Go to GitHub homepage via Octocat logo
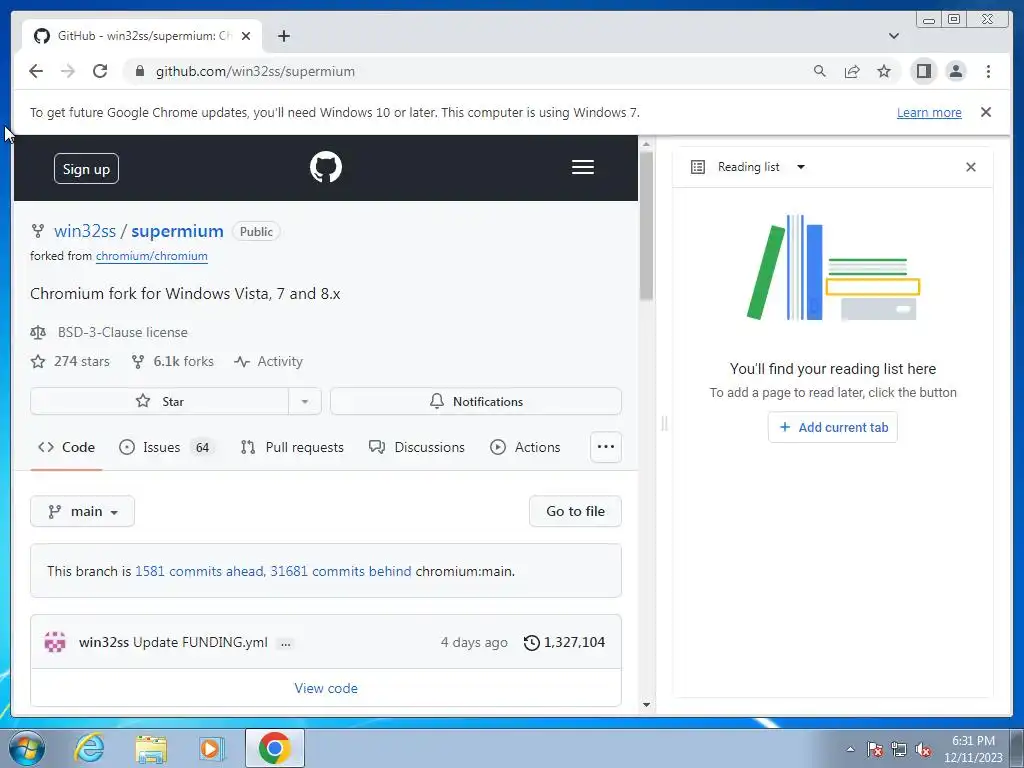1024x768 pixels. [326, 167]
